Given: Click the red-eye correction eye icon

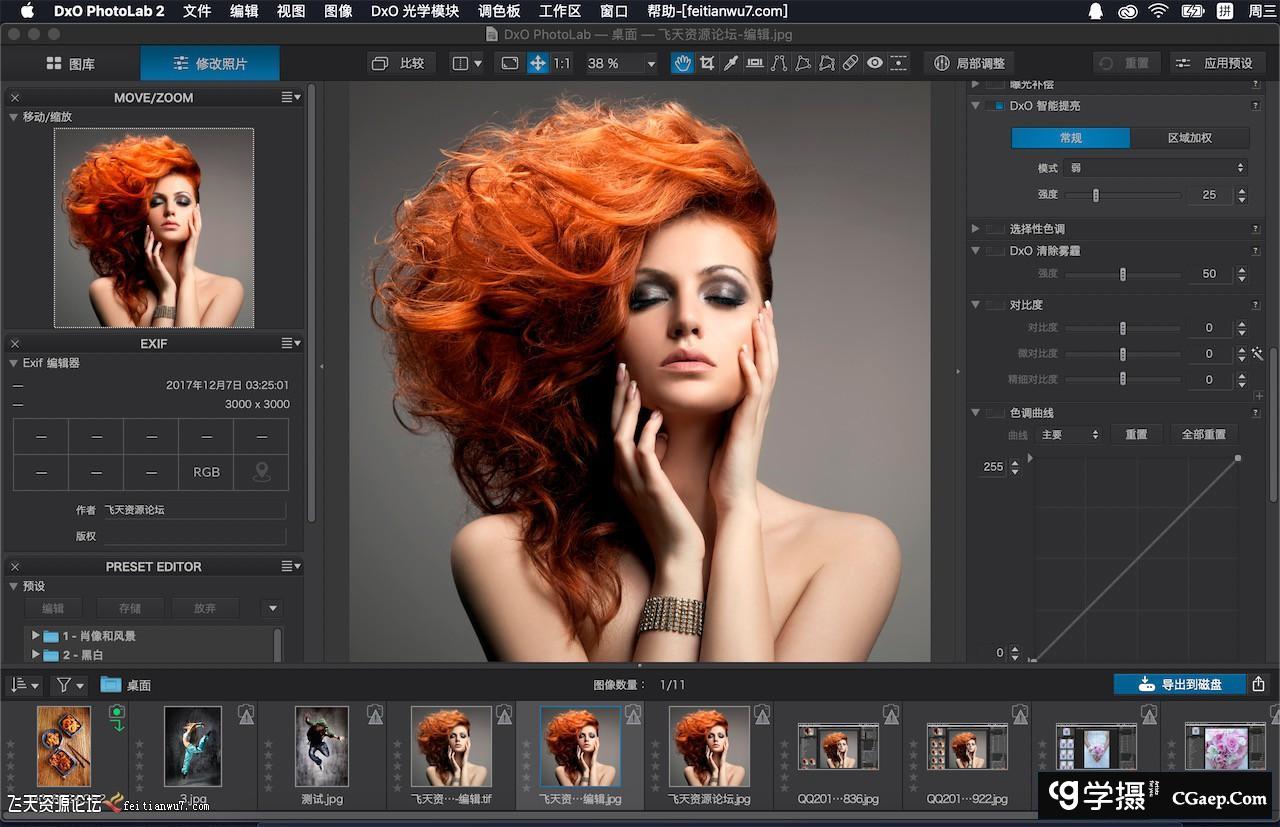Looking at the screenshot, I should [x=875, y=63].
